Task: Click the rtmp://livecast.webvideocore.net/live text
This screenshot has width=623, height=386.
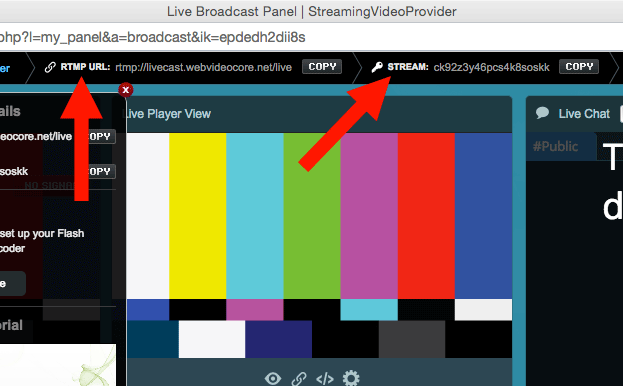Action: (203, 67)
